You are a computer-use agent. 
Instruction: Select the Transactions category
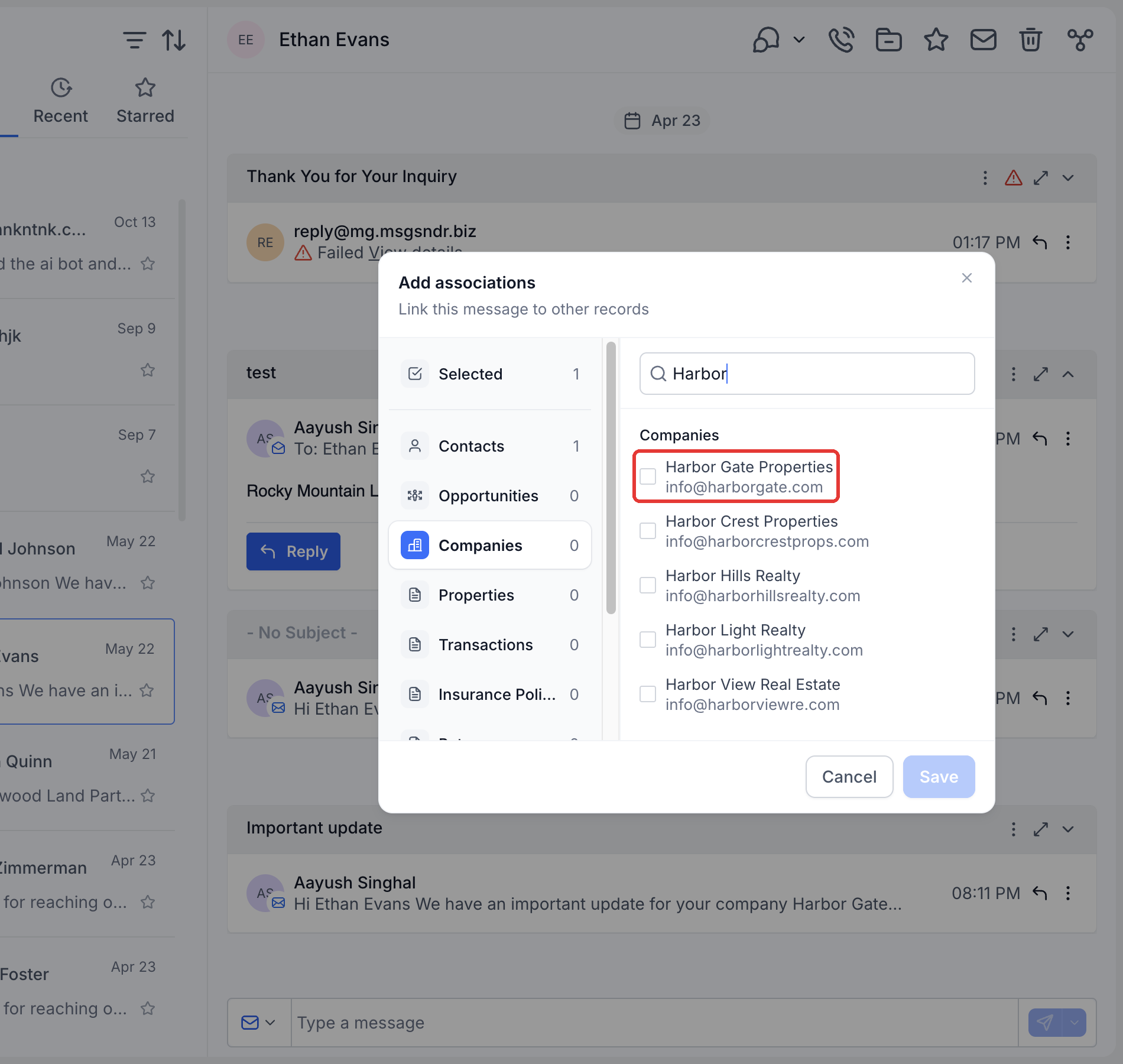pyautogui.click(x=490, y=644)
